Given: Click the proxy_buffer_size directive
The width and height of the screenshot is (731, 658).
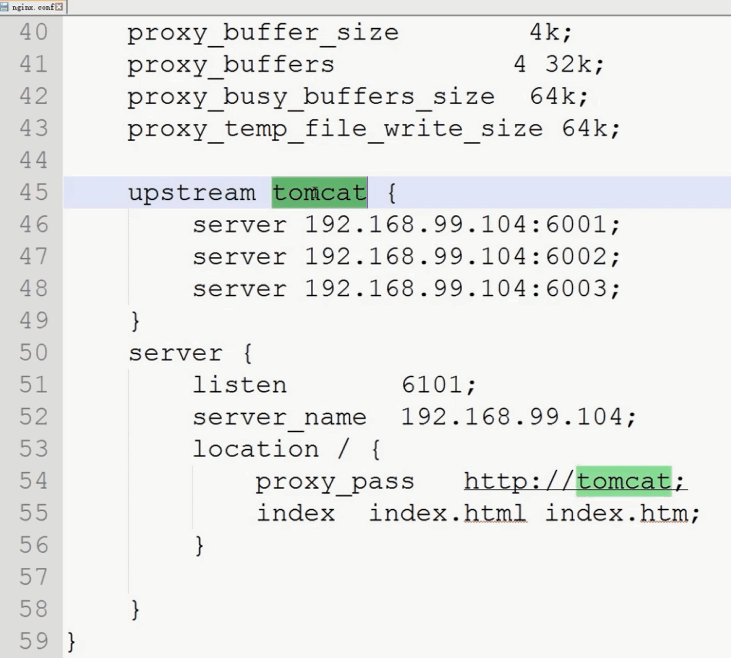Looking at the screenshot, I should pyautogui.click(x=263, y=33).
